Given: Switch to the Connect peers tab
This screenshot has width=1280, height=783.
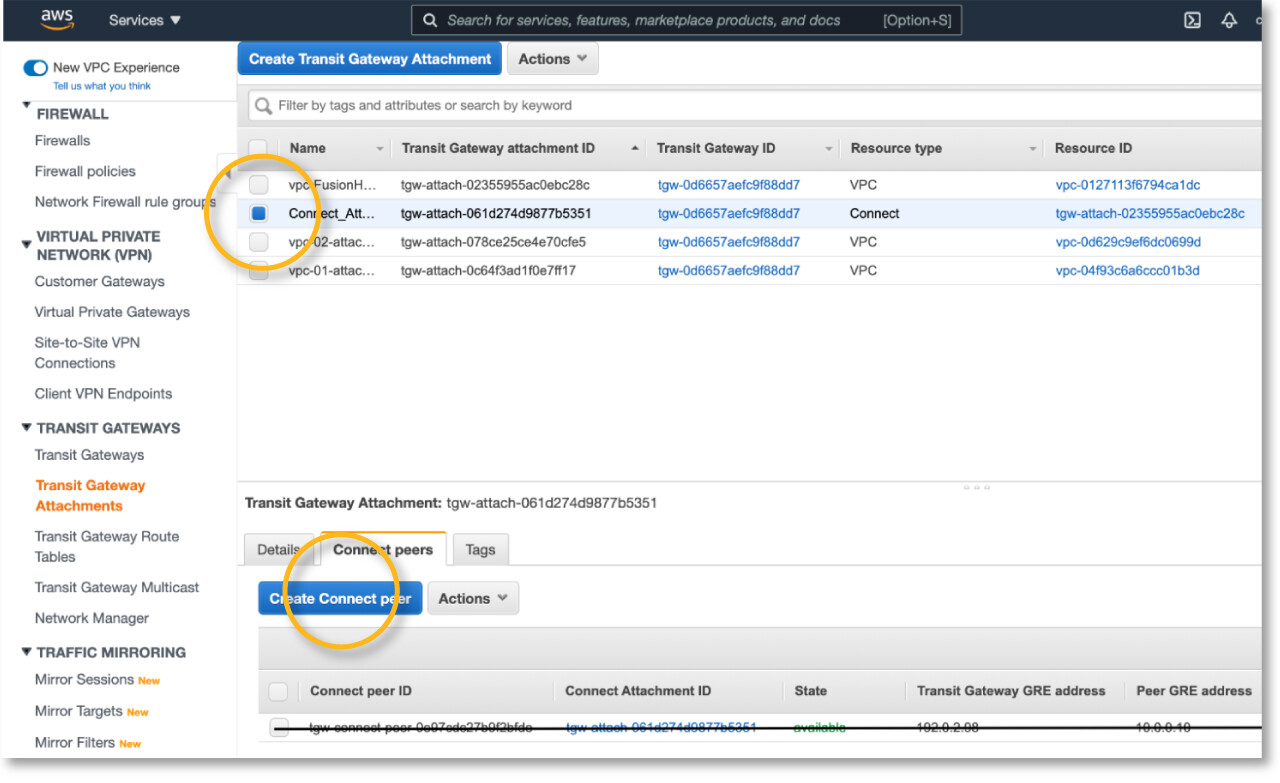Looking at the screenshot, I should (x=383, y=549).
